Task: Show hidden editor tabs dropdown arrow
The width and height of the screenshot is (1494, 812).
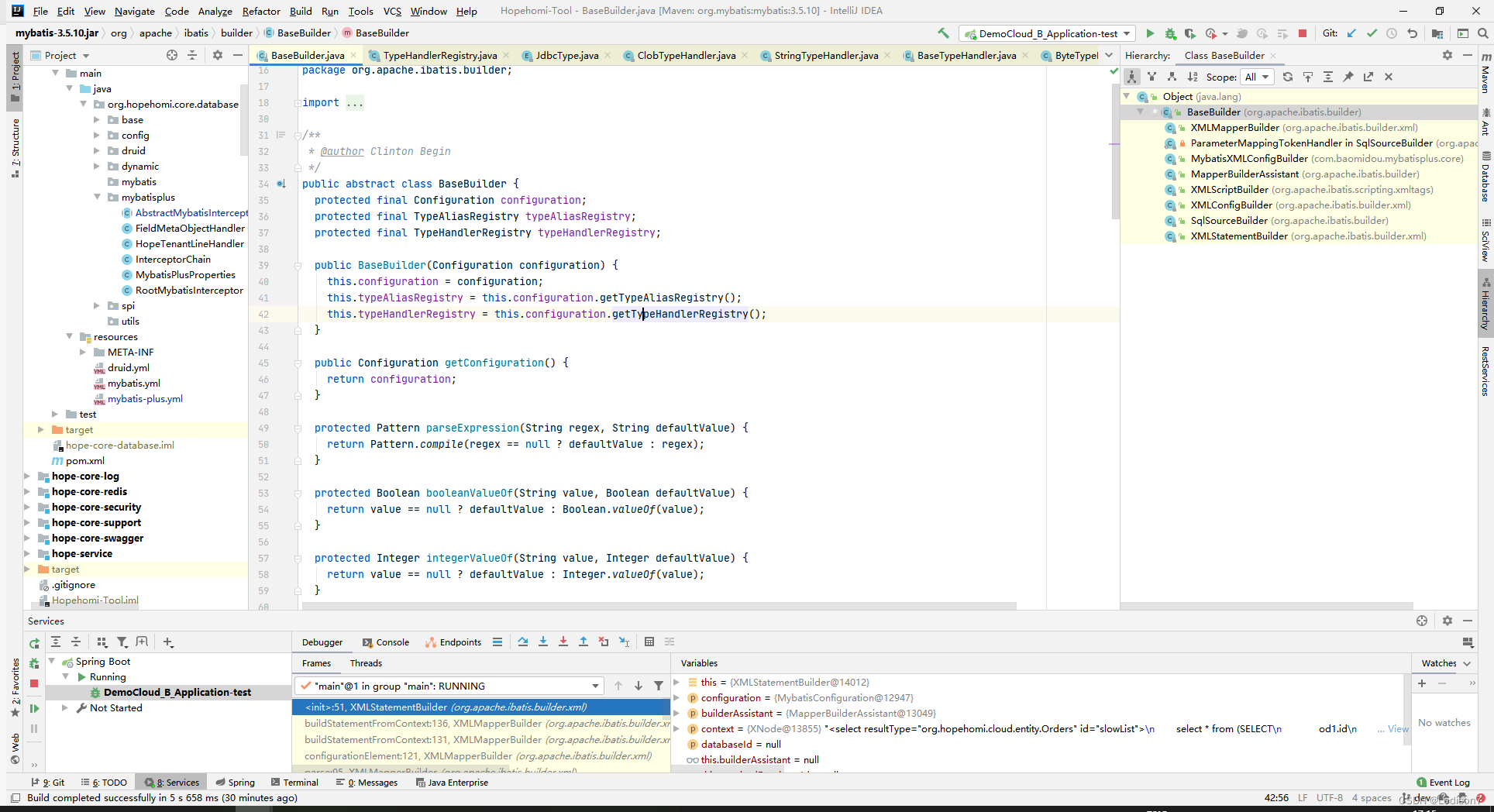Action: coord(1109,55)
